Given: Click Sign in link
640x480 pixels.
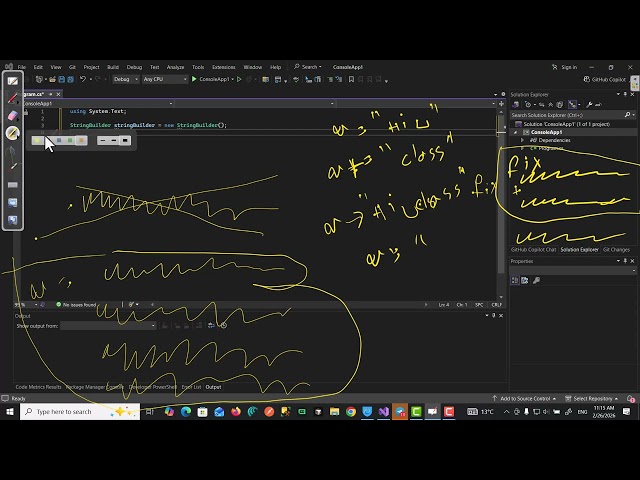Looking at the screenshot, I should pyautogui.click(x=565, y=67).
